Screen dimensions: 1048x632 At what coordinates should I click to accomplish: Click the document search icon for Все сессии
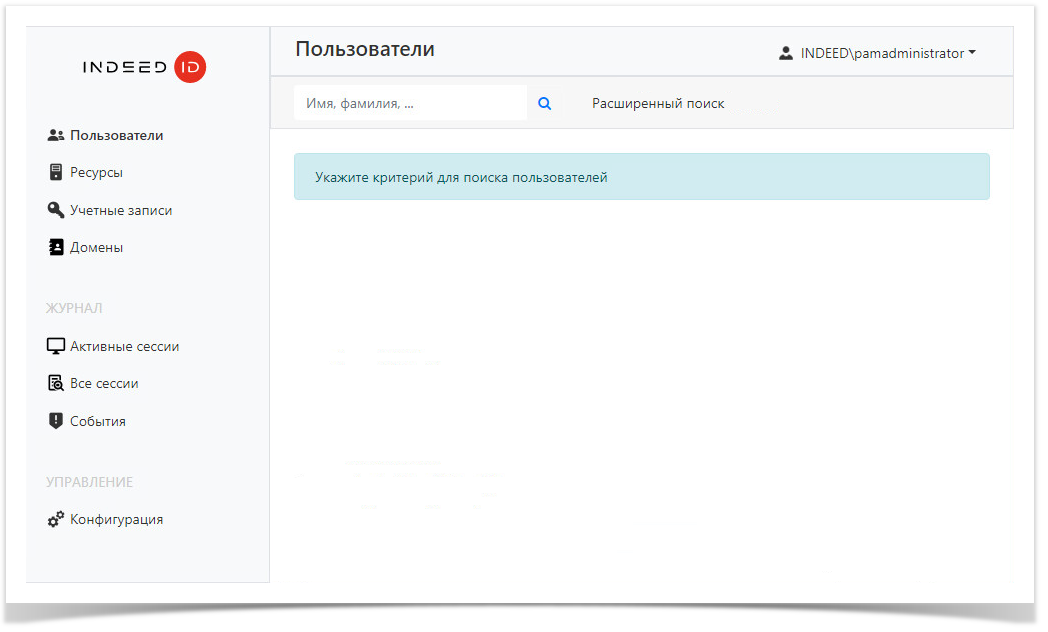[56, 383]
